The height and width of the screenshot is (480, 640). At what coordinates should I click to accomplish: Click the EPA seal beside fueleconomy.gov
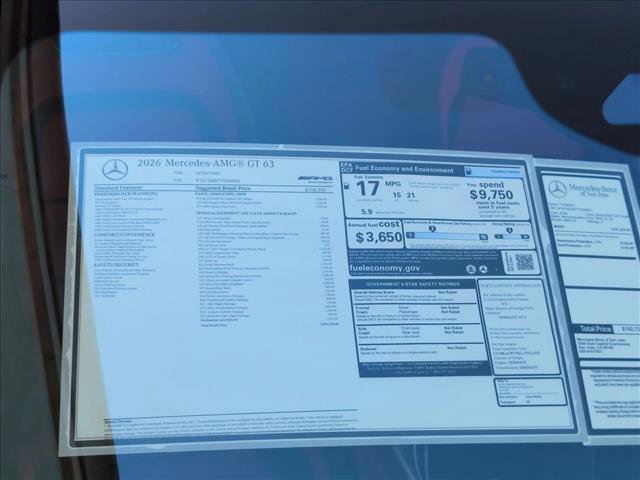click(471, 269)
